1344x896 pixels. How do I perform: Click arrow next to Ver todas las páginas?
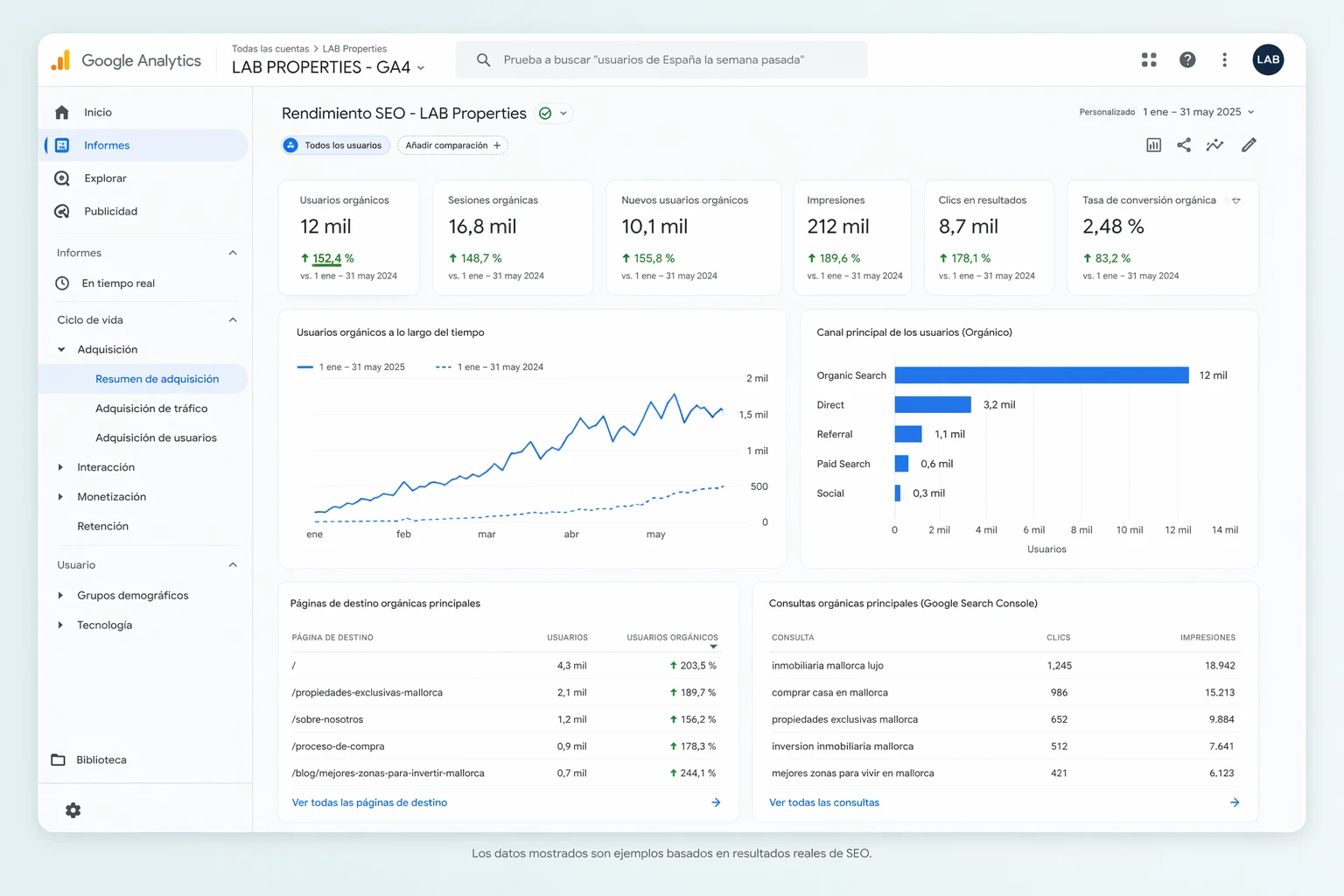[716, 802]
